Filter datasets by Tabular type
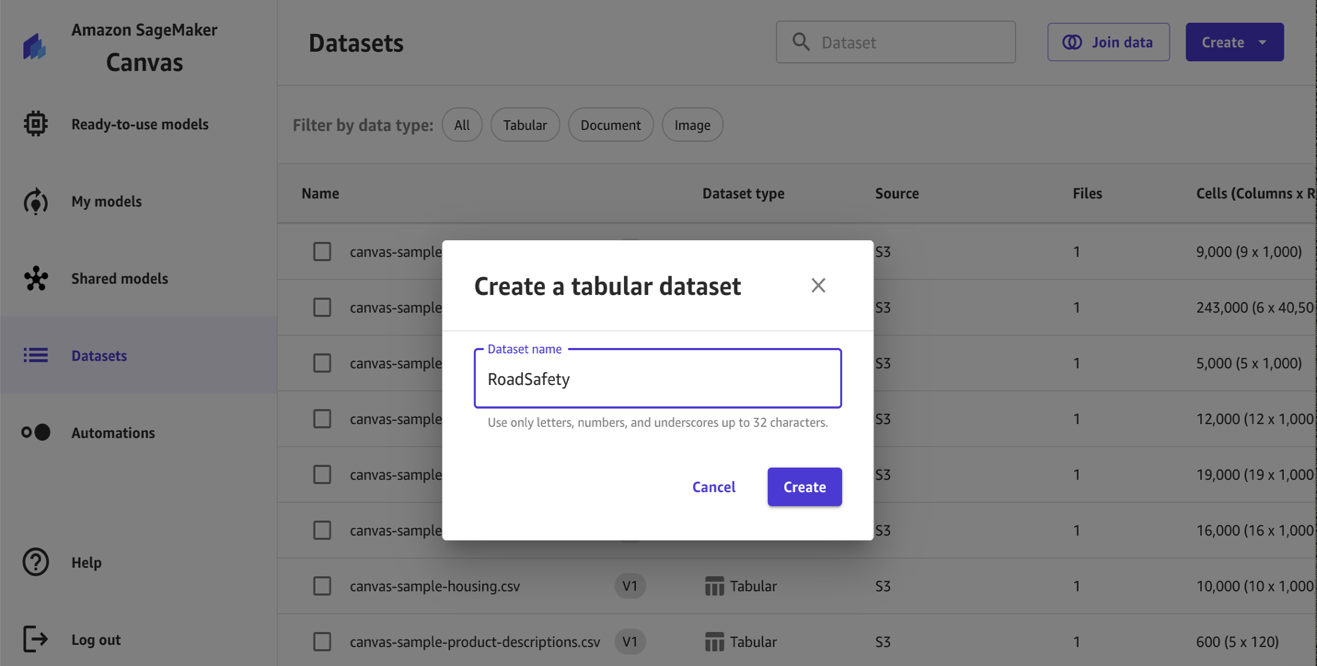 tap(525, 125)
